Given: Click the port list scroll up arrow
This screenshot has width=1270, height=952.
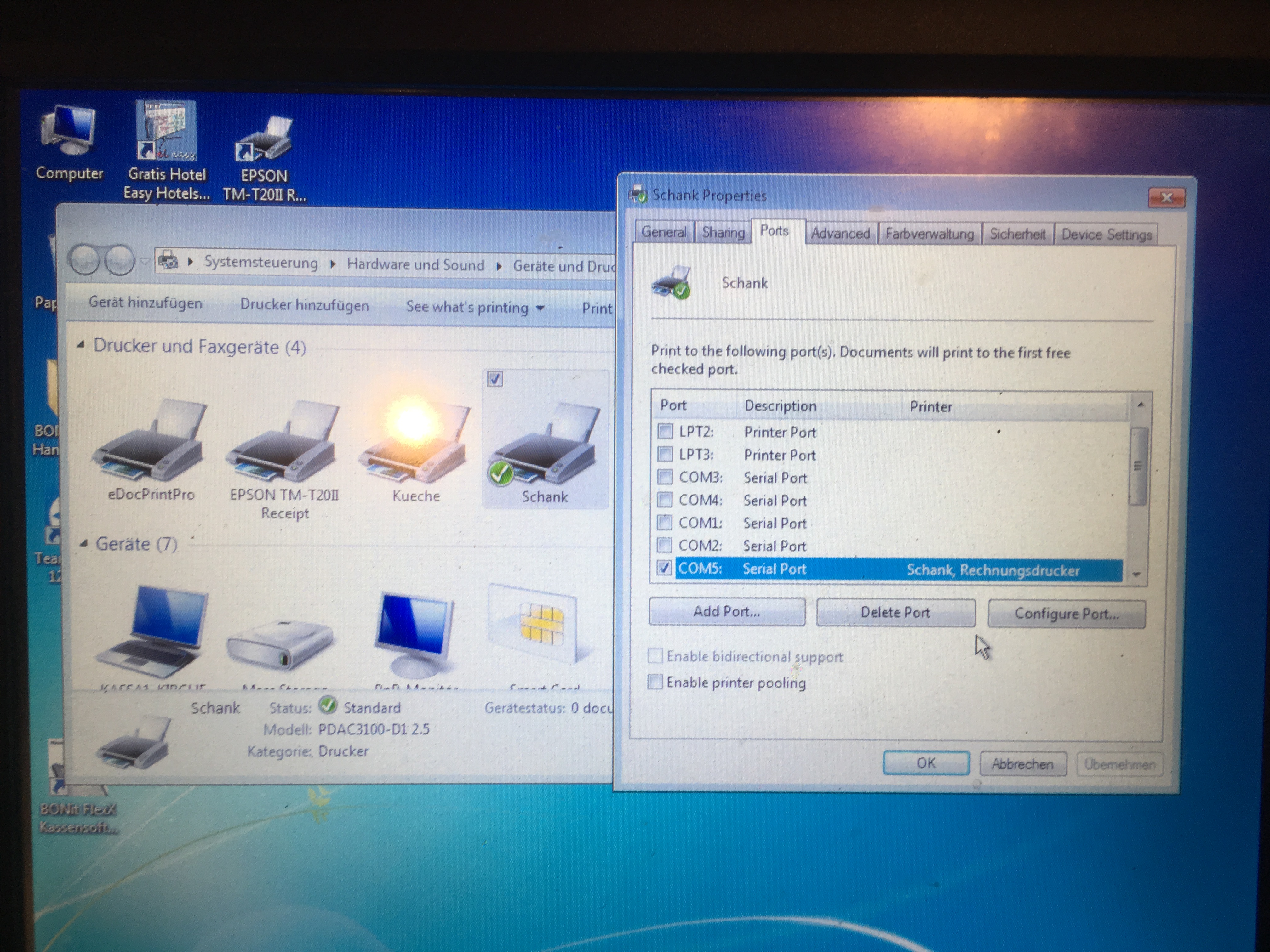Looking at the screenshot, I should [x=1140, y=405].
